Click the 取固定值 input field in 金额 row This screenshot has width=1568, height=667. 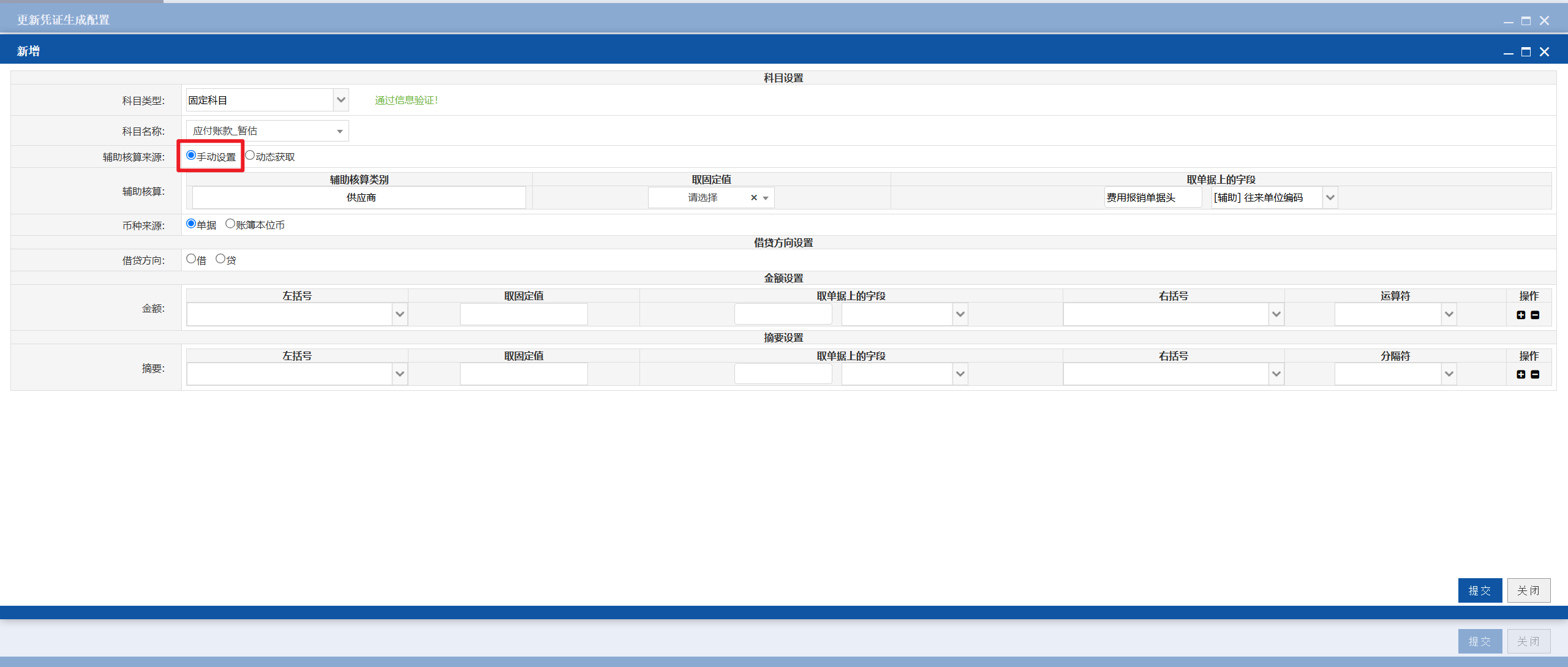[x=524, y=314]
